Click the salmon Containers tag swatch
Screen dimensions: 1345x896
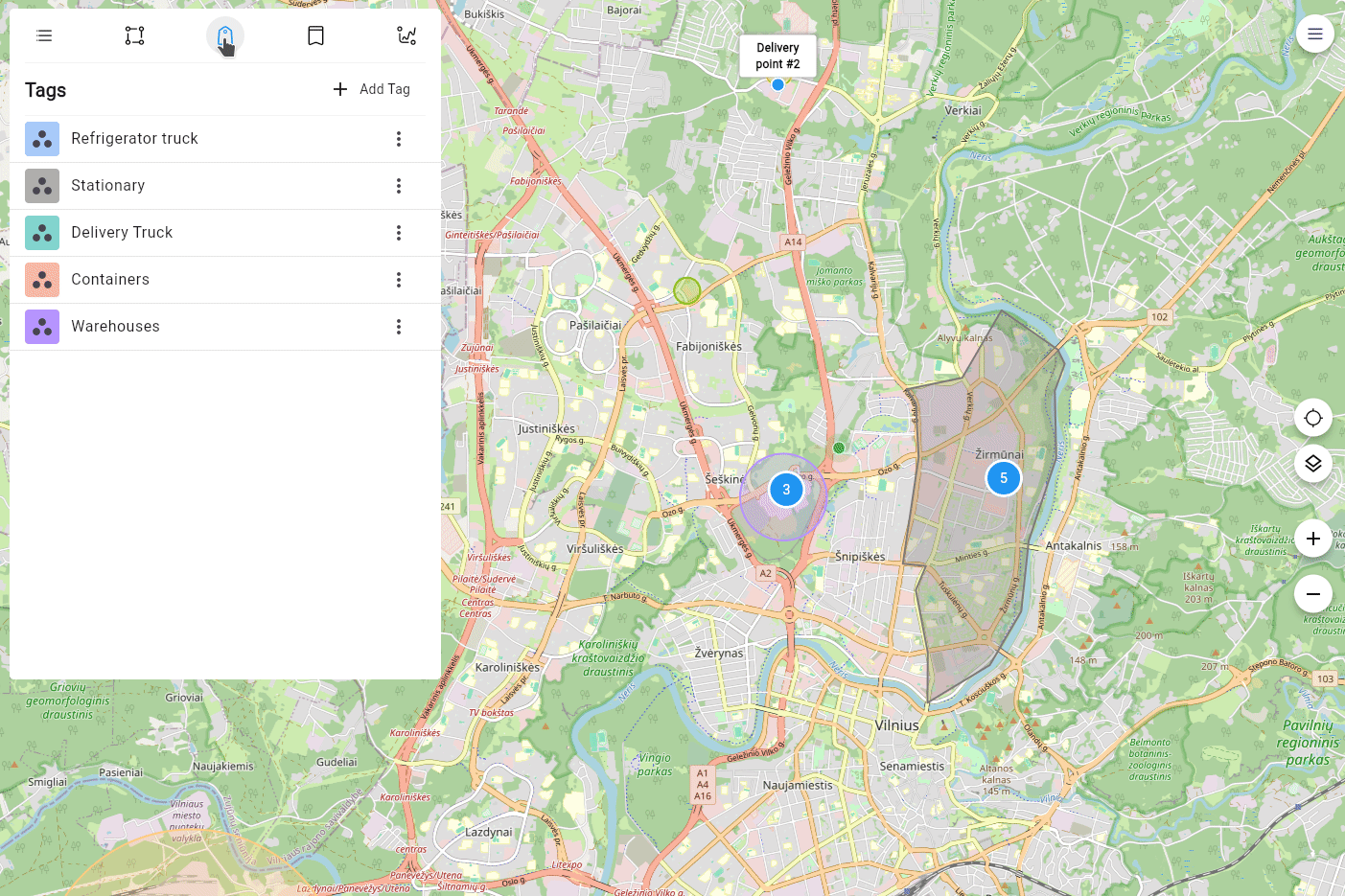42,280
